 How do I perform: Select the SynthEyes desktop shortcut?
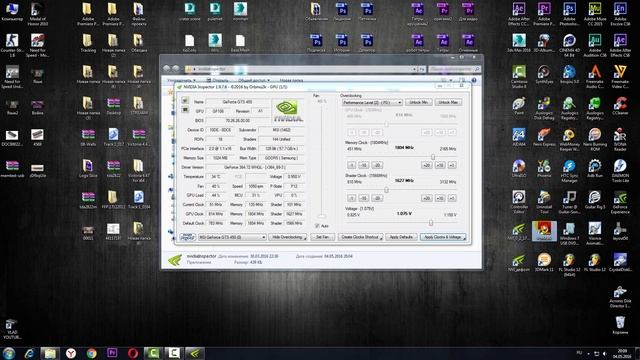click(x=544, y=74)
